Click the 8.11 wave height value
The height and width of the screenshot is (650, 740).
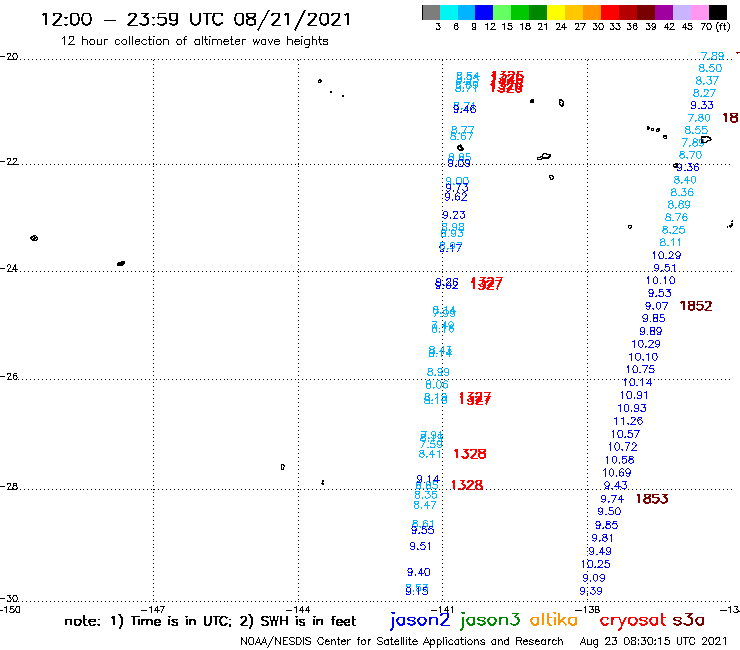670,243
